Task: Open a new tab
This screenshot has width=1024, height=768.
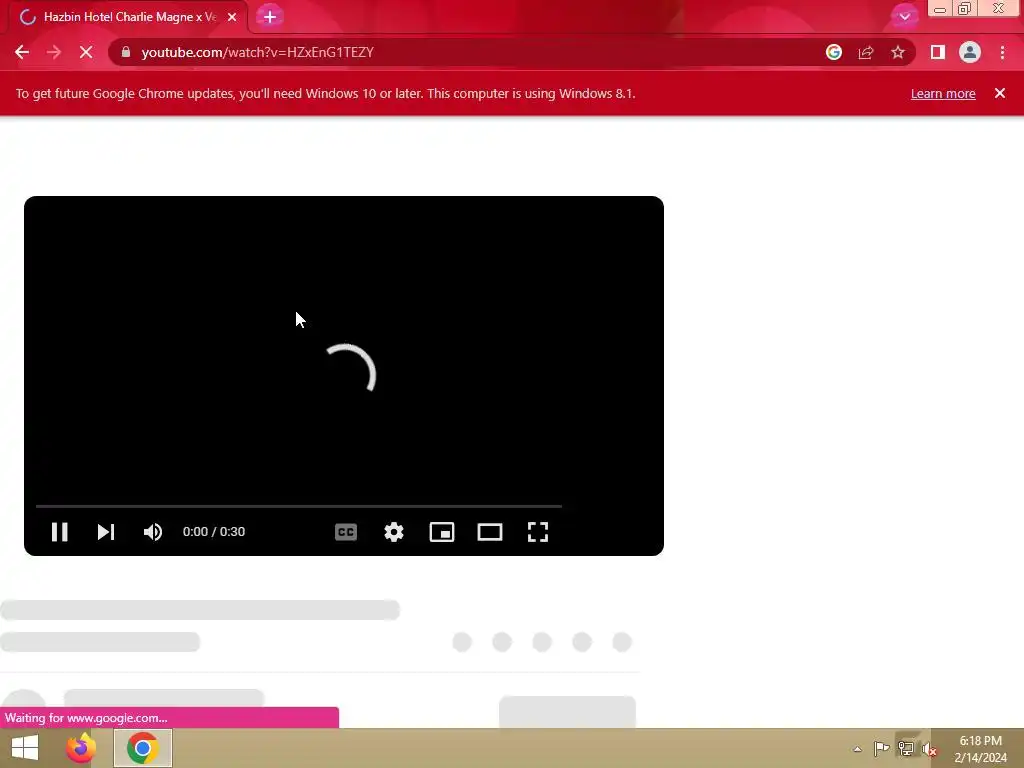Action: (270, 17)
